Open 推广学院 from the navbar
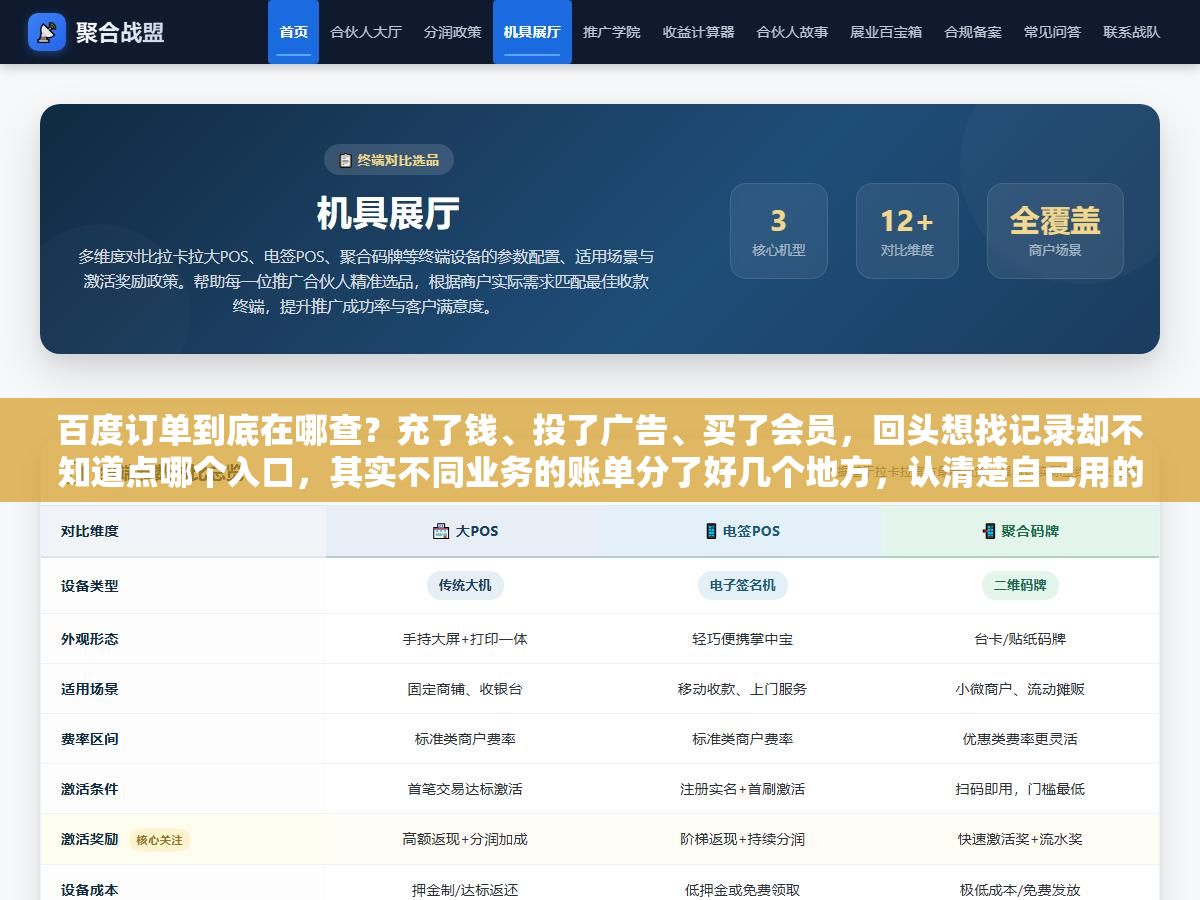This screenshot has width=1200, height=900. tap(612, 32)
